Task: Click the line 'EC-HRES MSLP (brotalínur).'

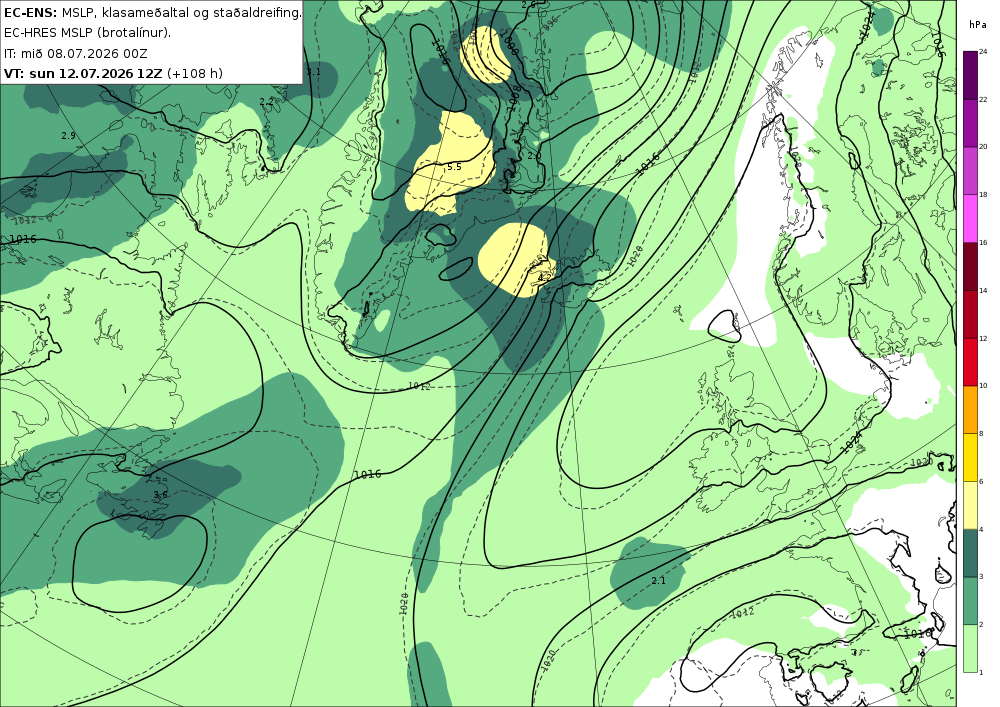Action: pyautogui.click(x=87, y=33)
